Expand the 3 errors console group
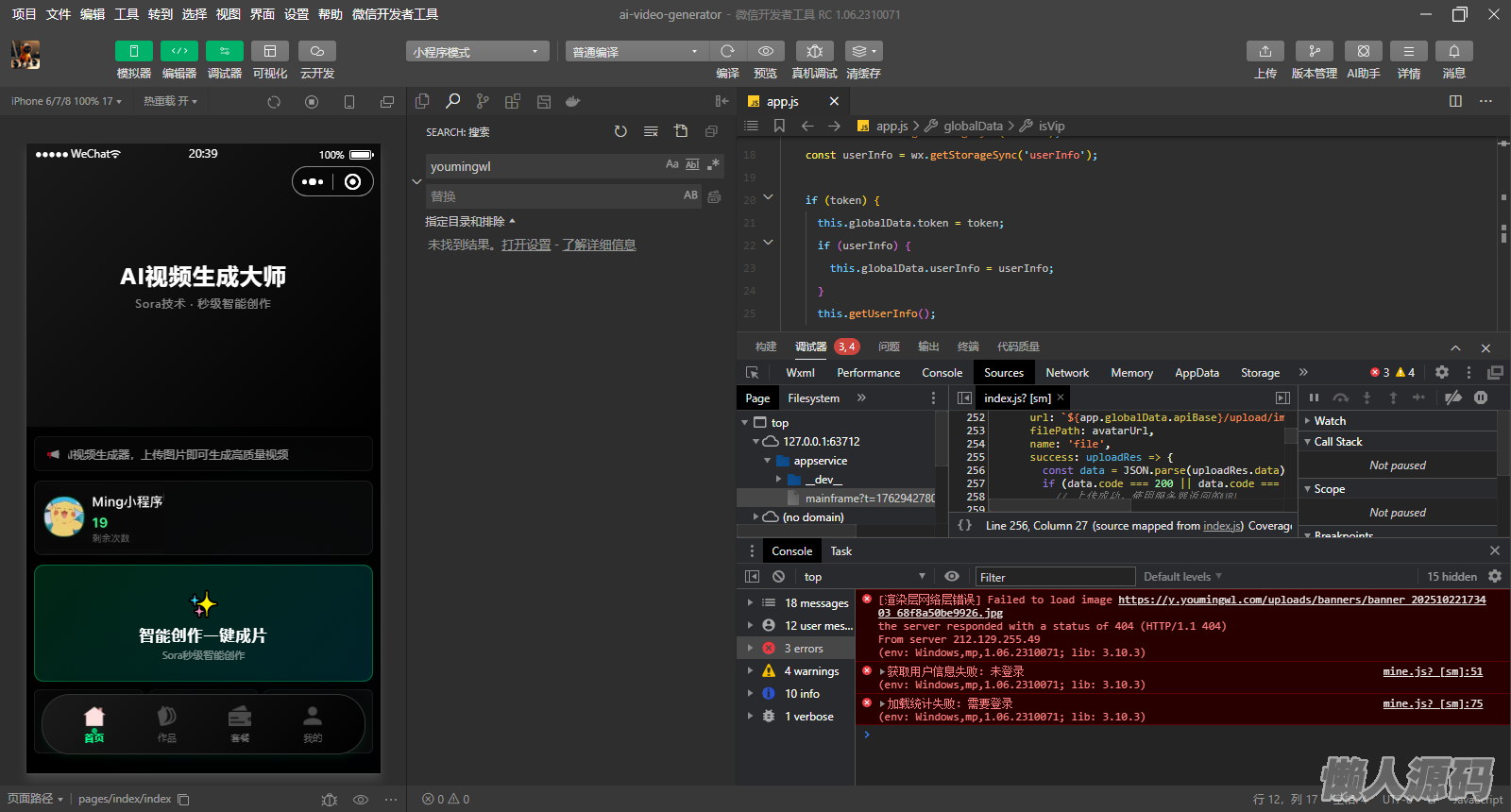 pyautogui.click(x=751, y=649)
